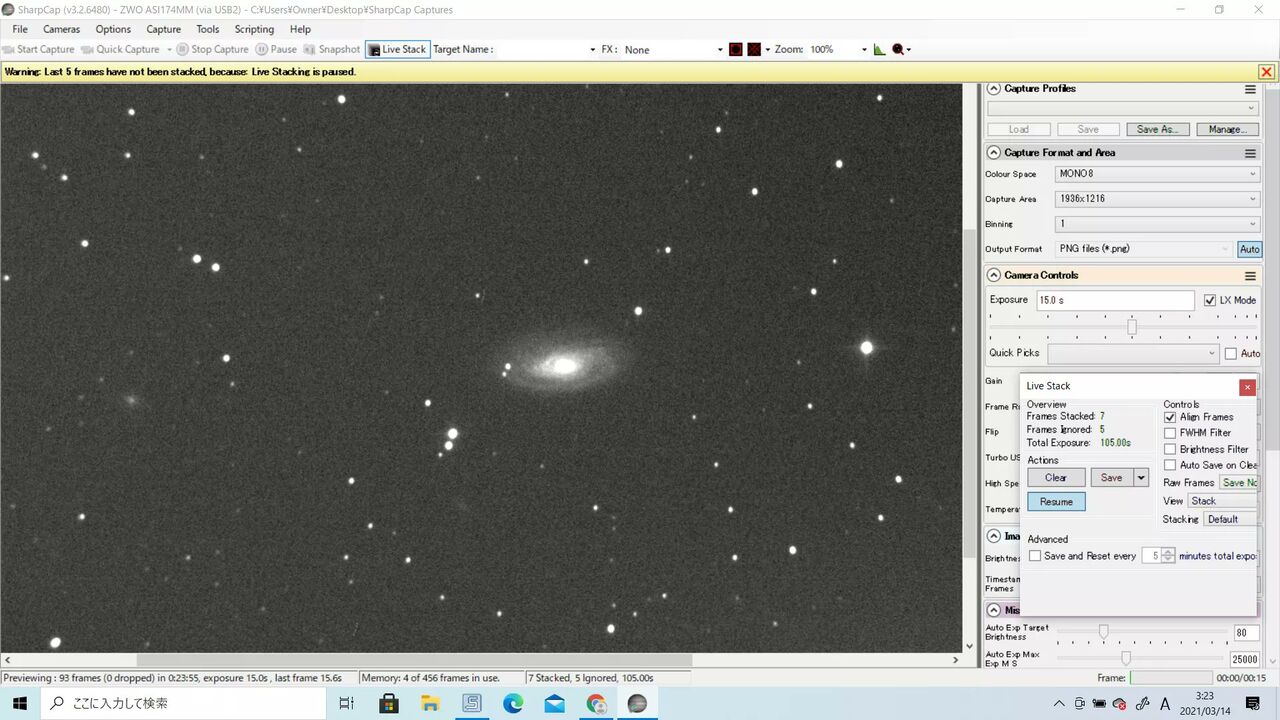Toggle the red reticule overlay icon

tap(736, 49)
